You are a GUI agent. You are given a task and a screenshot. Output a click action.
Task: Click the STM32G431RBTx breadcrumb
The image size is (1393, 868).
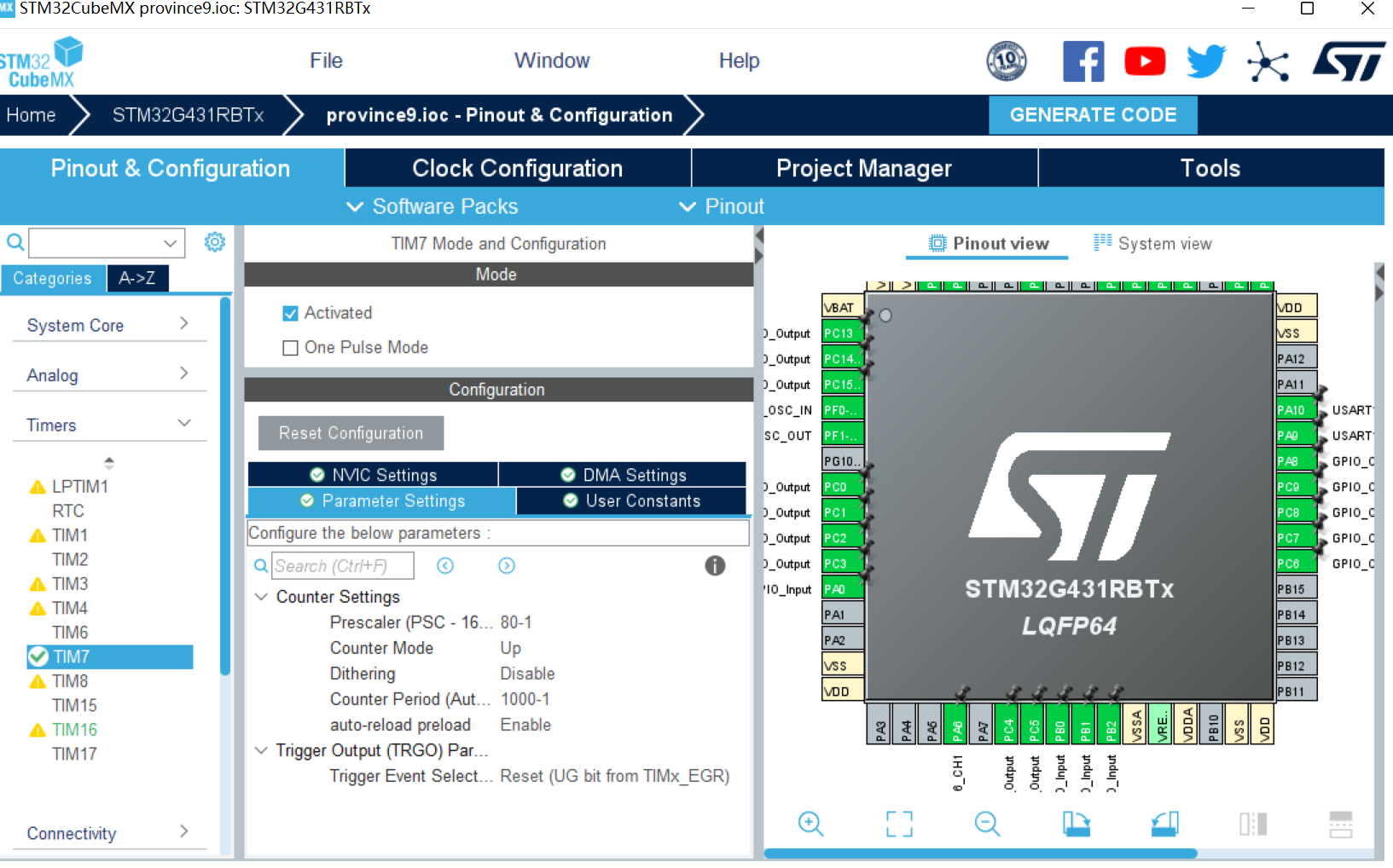tap(189, 115)
